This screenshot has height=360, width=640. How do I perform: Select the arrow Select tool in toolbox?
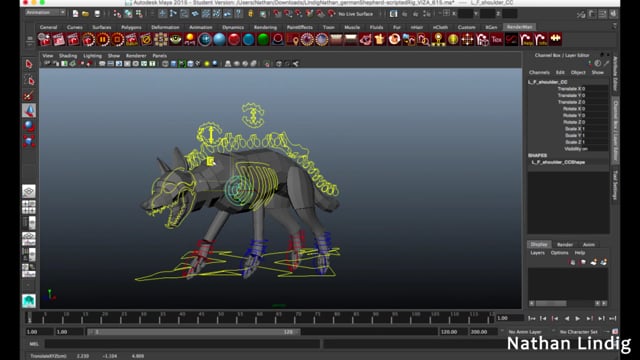(x=29, y=64)
